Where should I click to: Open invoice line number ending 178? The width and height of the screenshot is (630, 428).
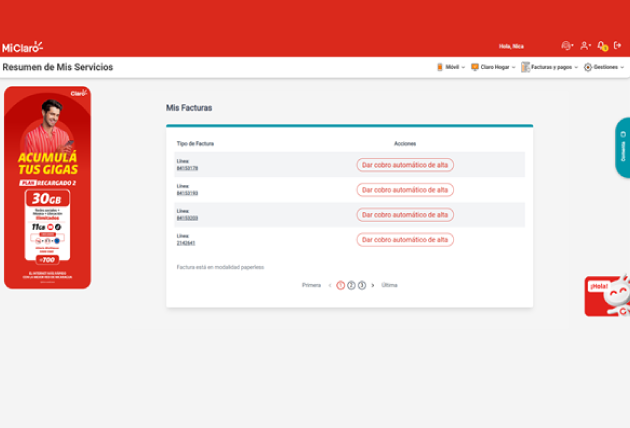click(187, 168)
